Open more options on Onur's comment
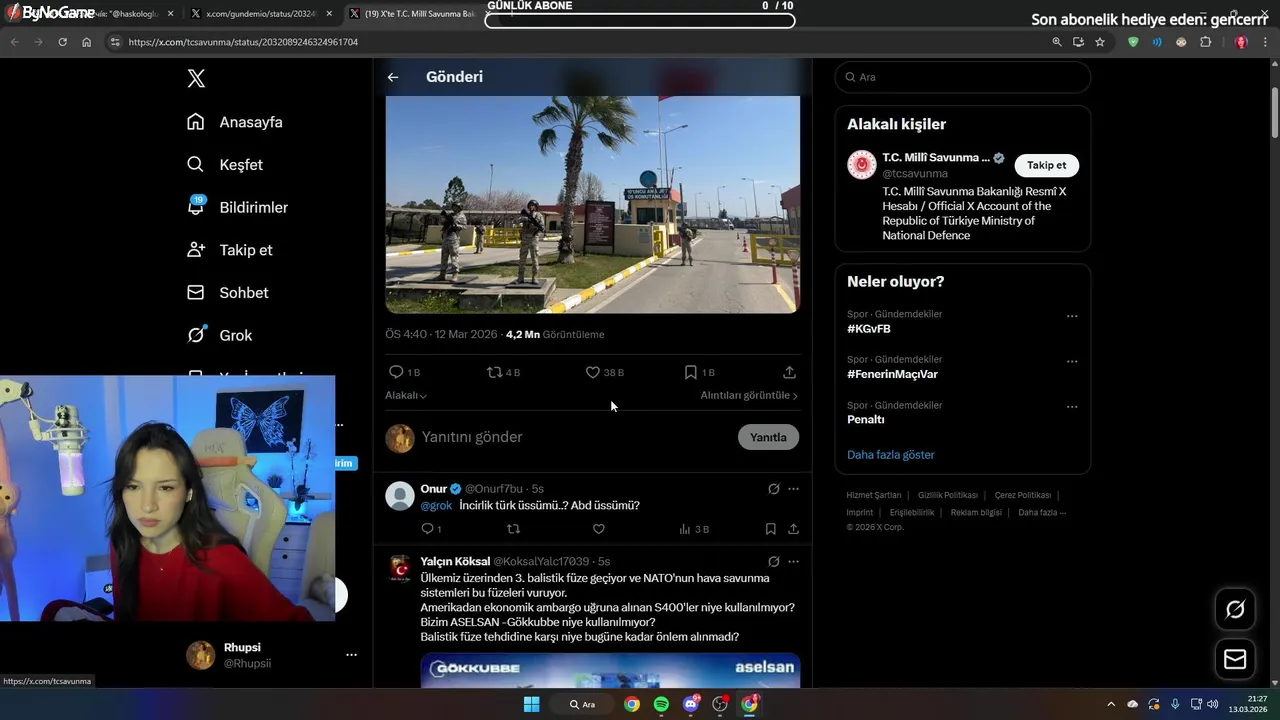Image resolution: width=1280 pixels, height=720 pixels. pyautogui.click(x=793, y=489)
